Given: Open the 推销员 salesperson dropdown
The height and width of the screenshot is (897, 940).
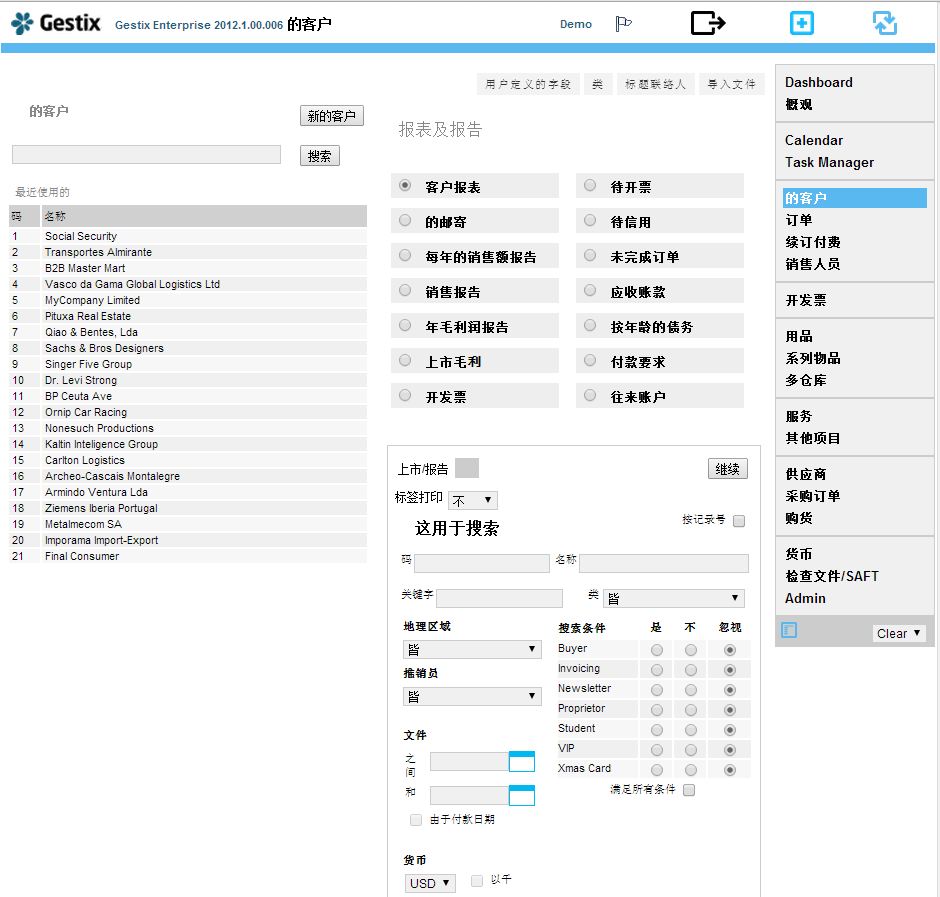Looking at the screenshot, I should 472,696.
